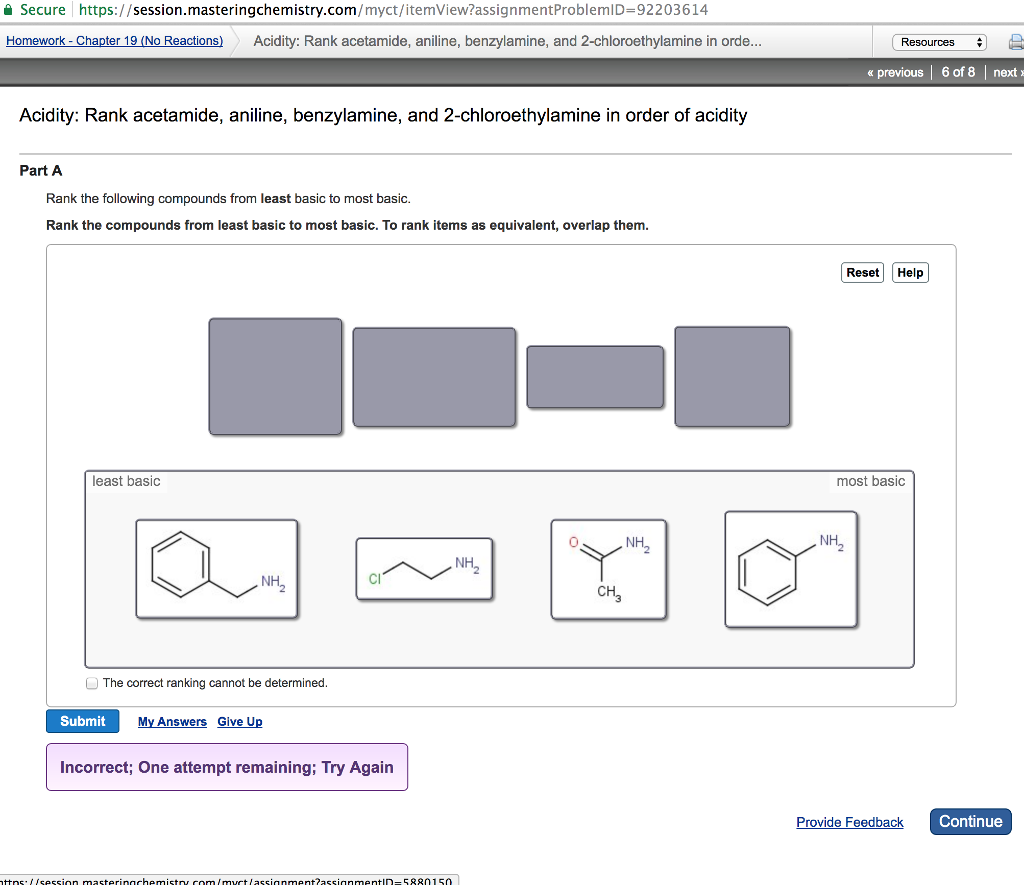The image size is (1024, 885).
Task: Open the Help dialog
Action: point(909,272)
